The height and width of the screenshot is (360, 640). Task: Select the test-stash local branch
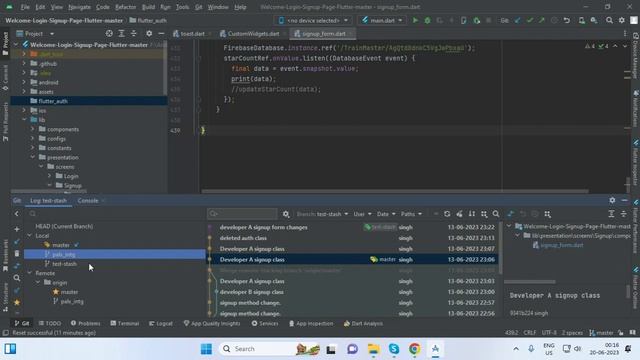point(64,264)
